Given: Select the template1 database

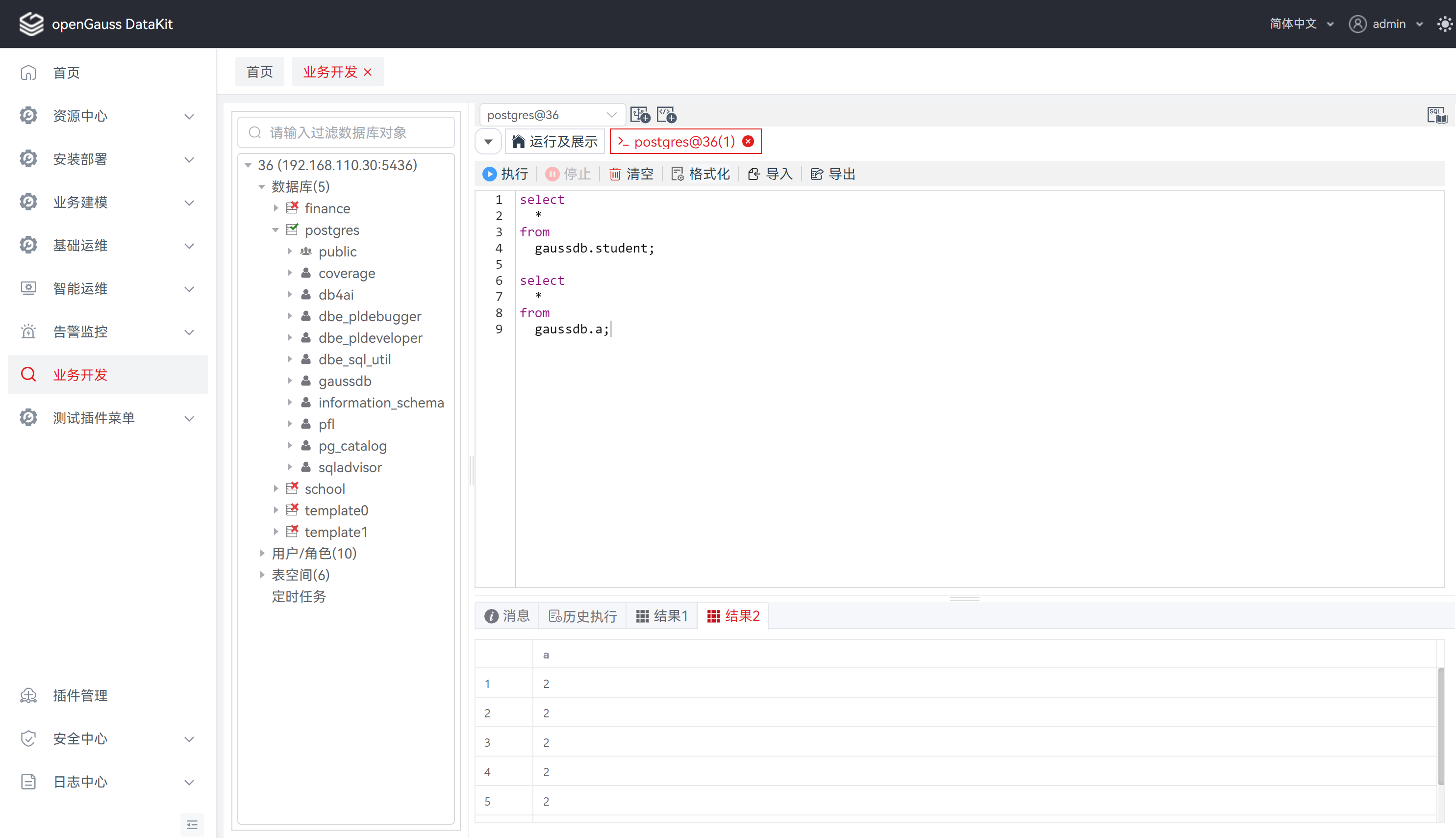Looking at the screenshot, I should coord(336,532).
